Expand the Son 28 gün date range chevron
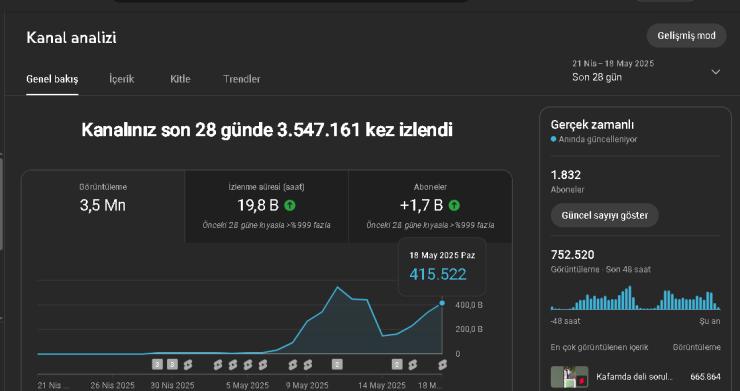 pos(715,72)
